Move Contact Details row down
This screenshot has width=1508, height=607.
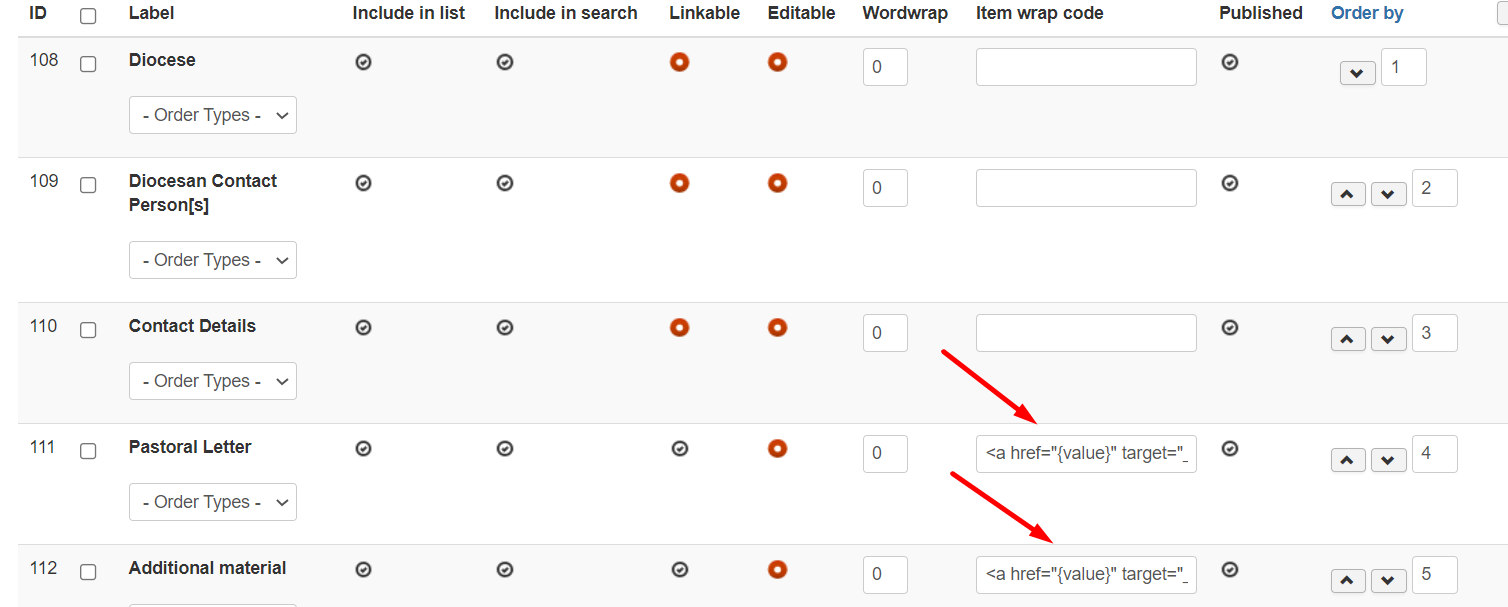pos(1388,339)
